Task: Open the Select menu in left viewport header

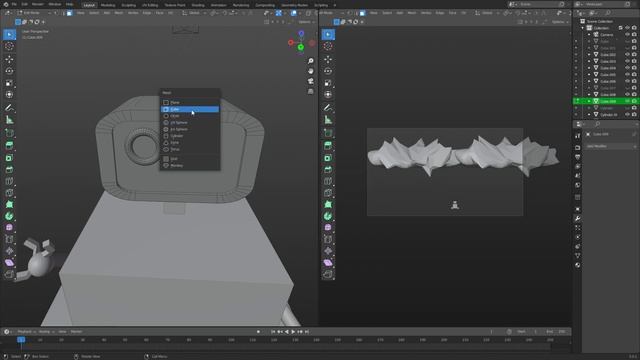Action: coord(94,13)
